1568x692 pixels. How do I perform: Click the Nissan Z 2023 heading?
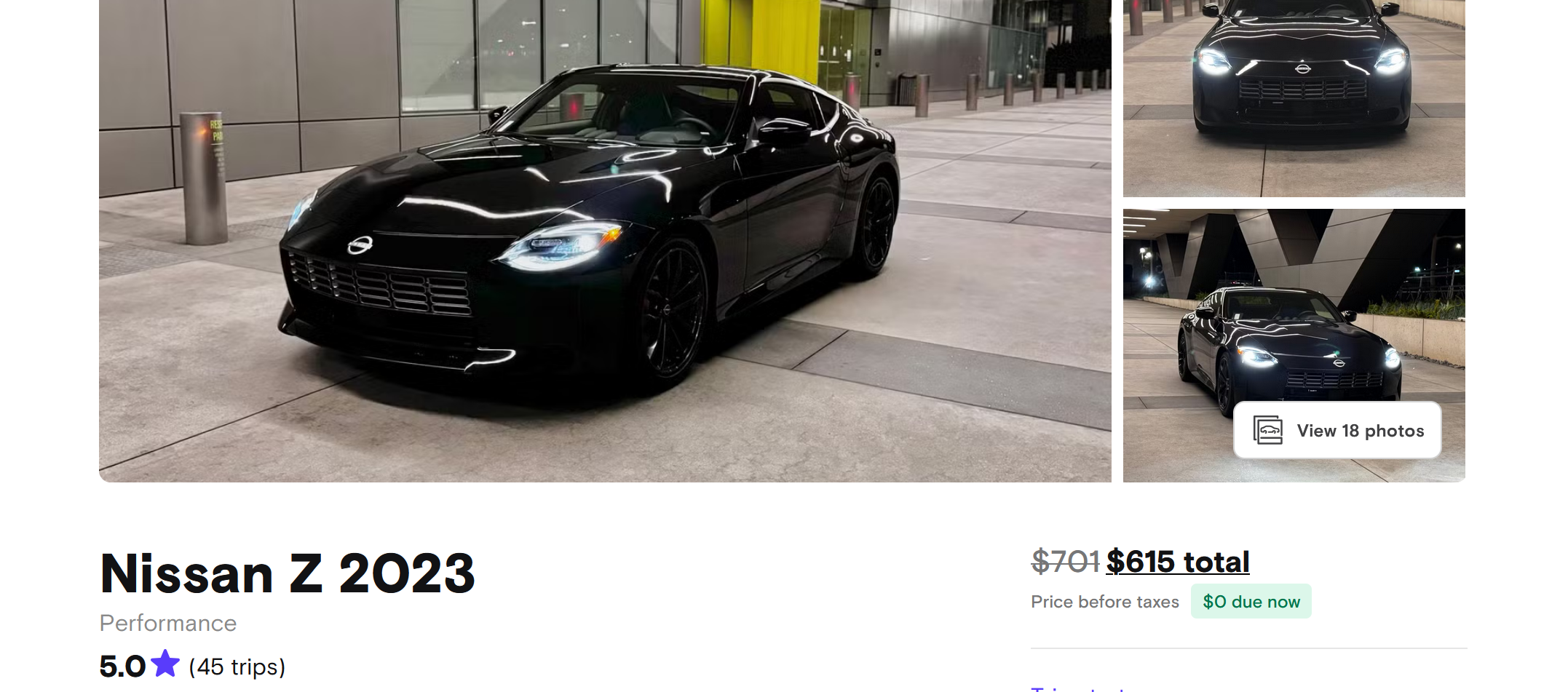coord(288,573)
